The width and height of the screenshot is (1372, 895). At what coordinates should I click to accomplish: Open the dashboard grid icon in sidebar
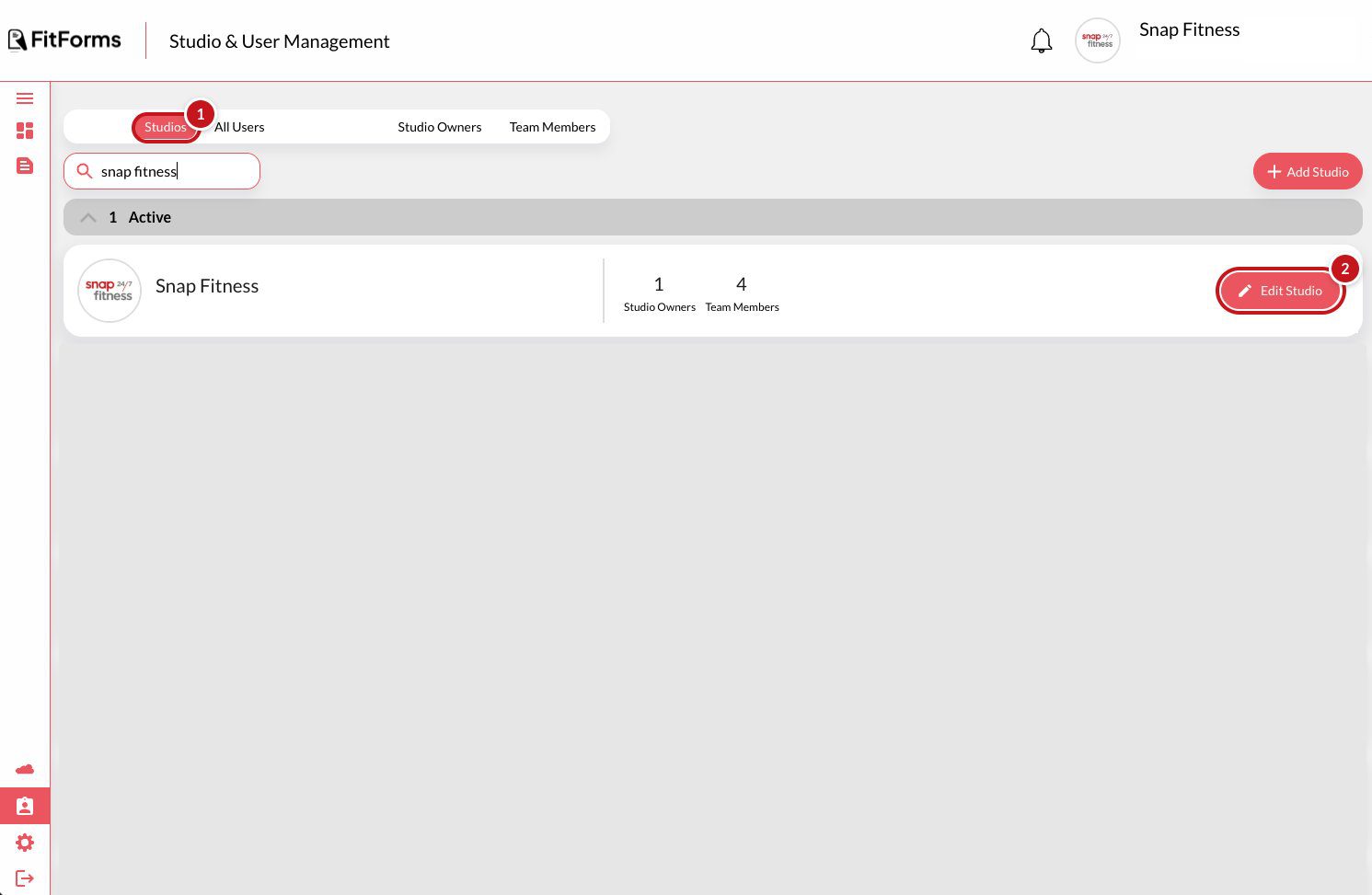[x=25, y=131]
